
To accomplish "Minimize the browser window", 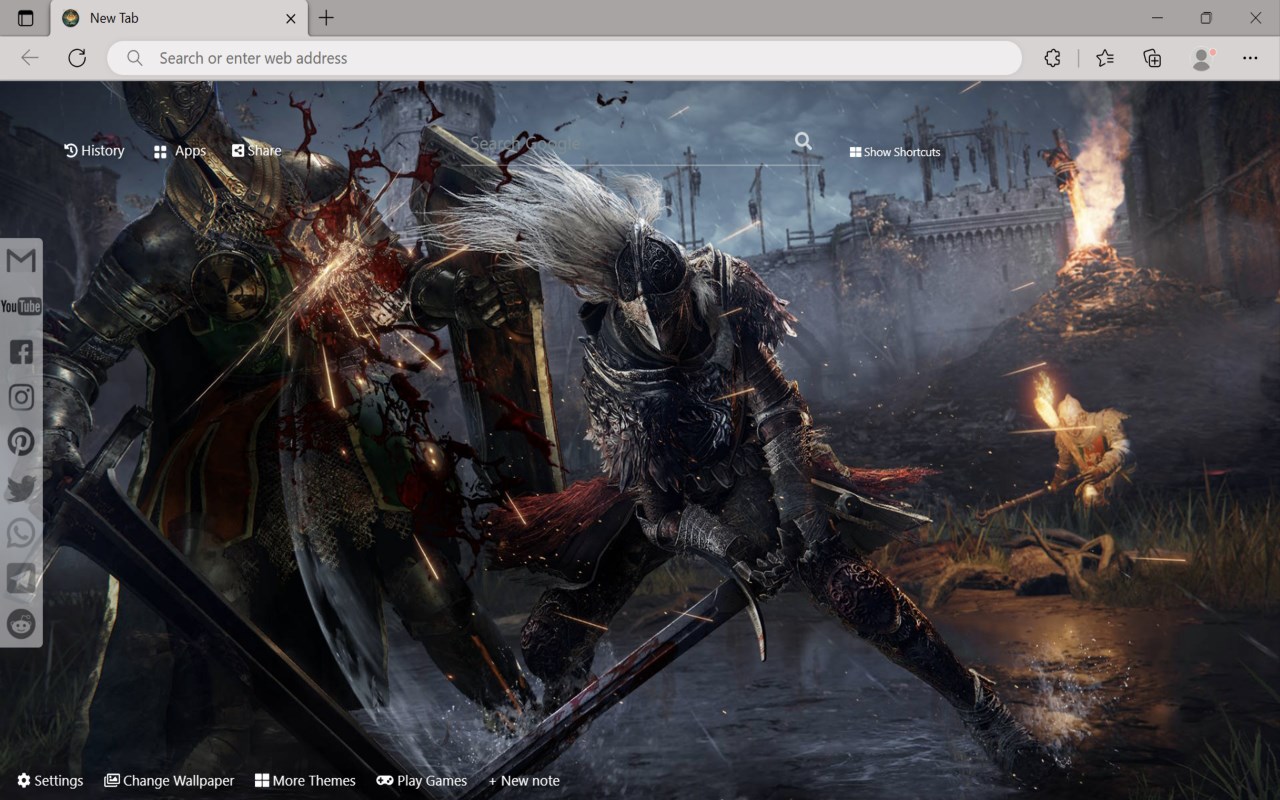I will click(1157, 18).
